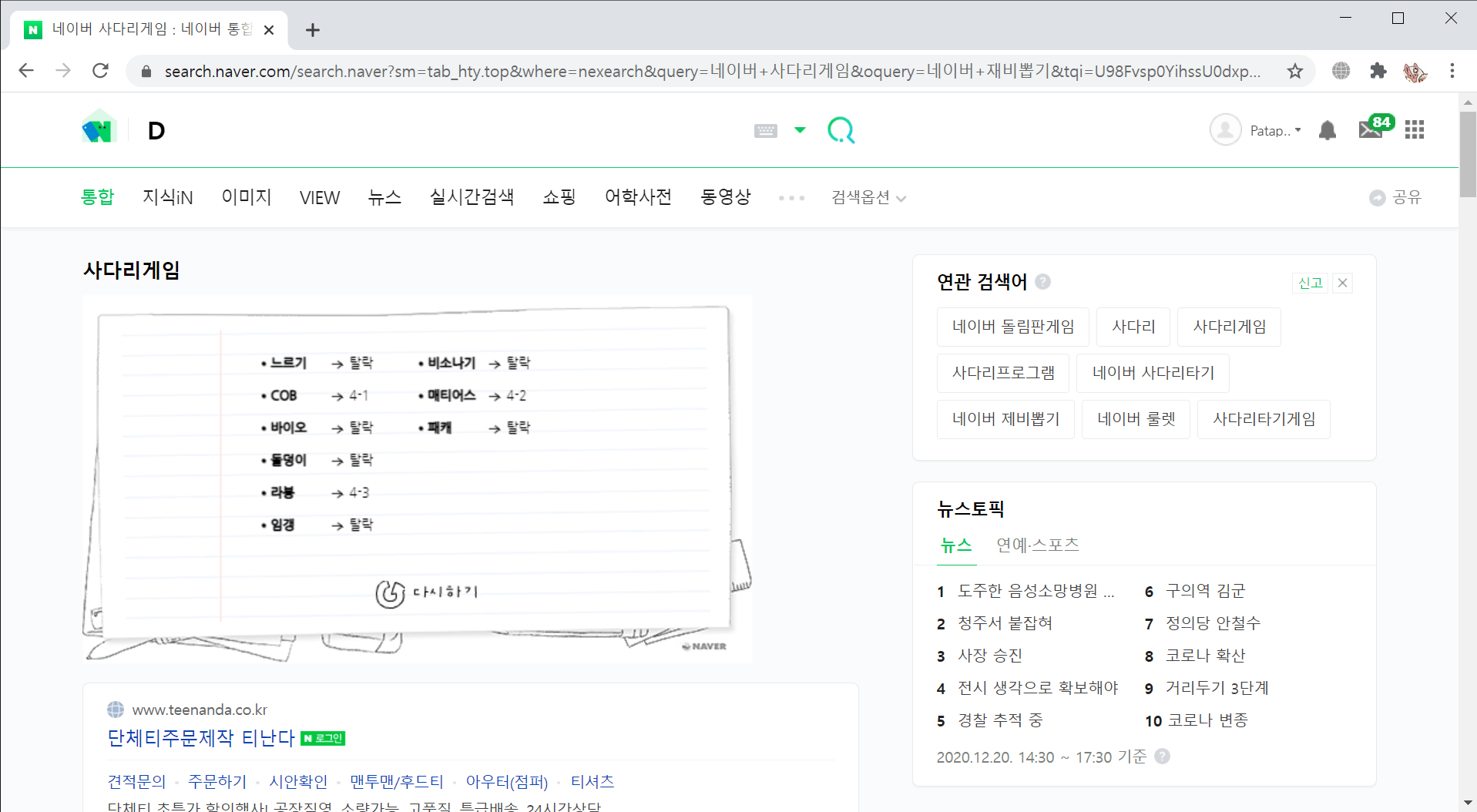Open the Chrome profile avatar
Screen dimensions: 1477x812
click(x=1415, y=72)
